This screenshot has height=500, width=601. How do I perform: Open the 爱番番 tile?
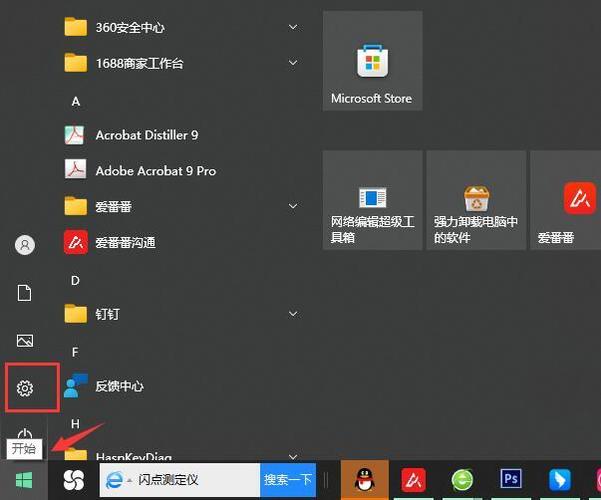[x=566, y=200]
